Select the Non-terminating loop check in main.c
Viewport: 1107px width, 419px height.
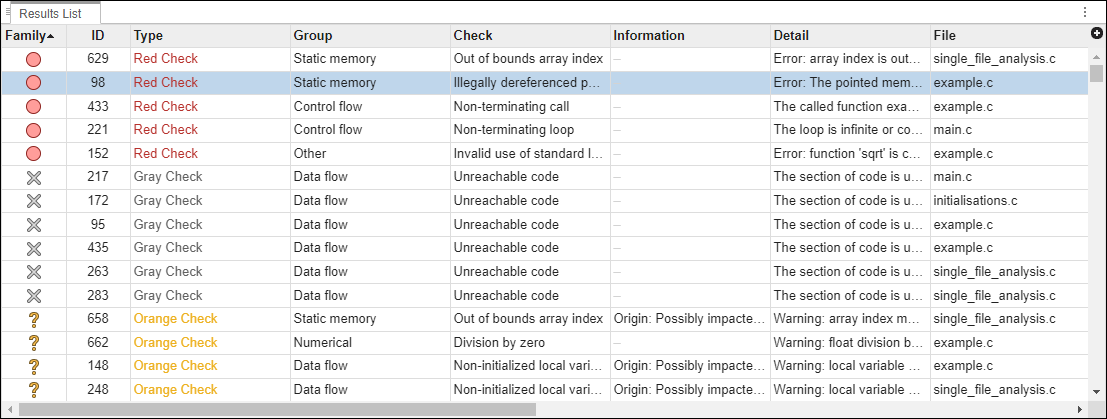513,129
